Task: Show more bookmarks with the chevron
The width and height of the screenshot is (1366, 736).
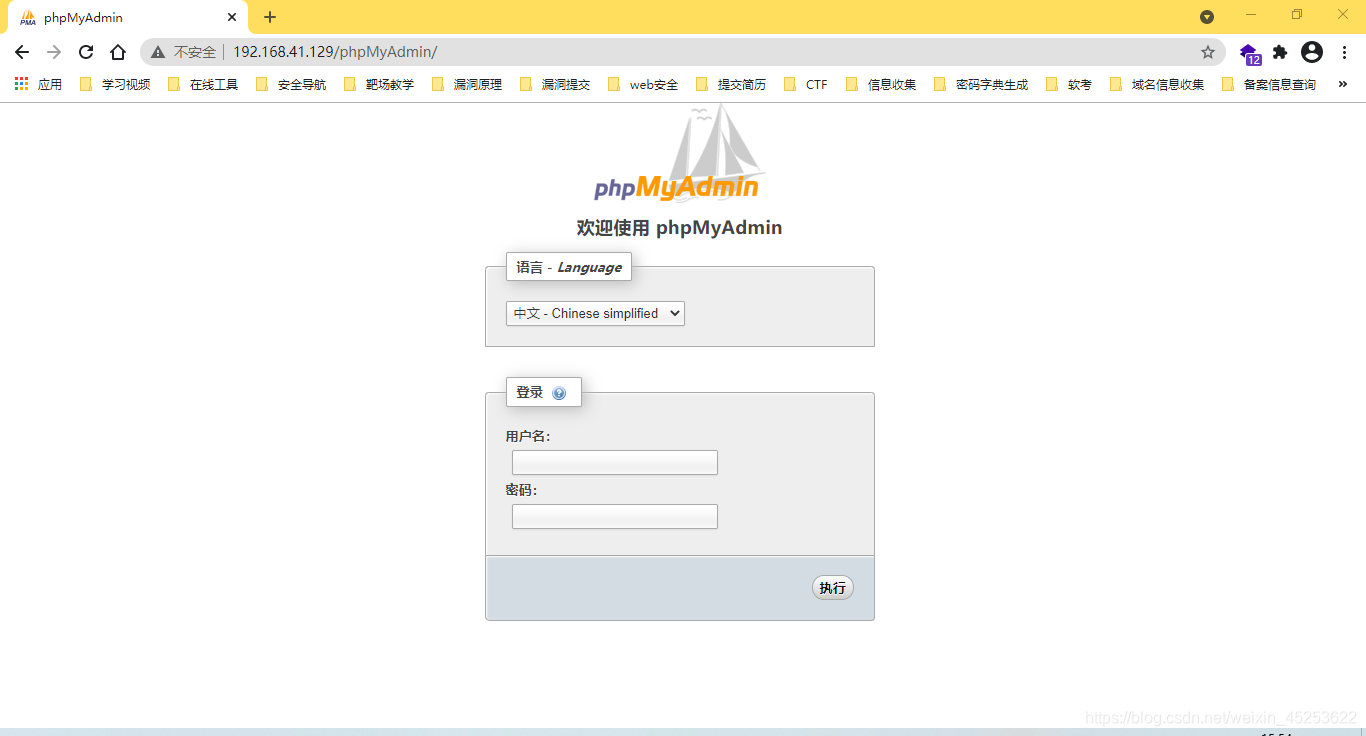Action: 1342,84
